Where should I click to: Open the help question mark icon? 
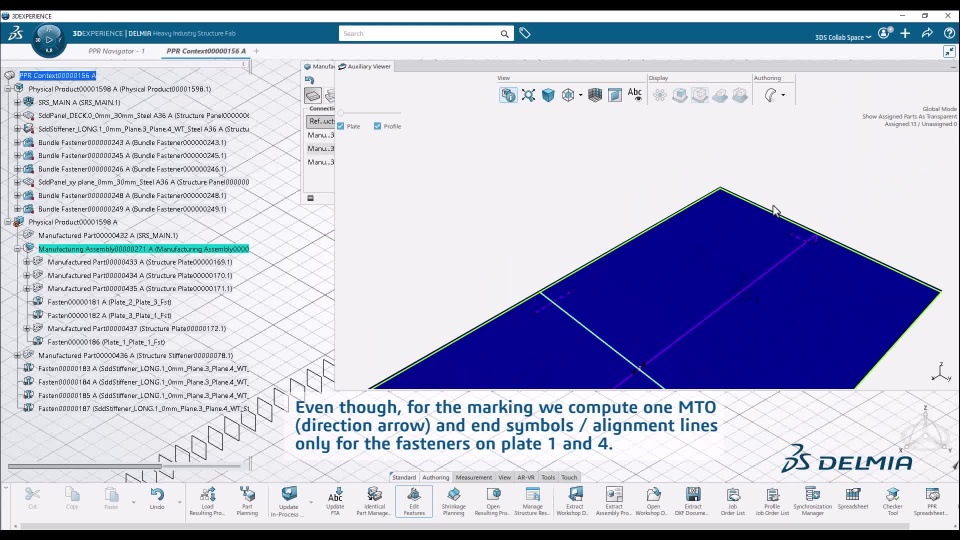tap(949, 33)
